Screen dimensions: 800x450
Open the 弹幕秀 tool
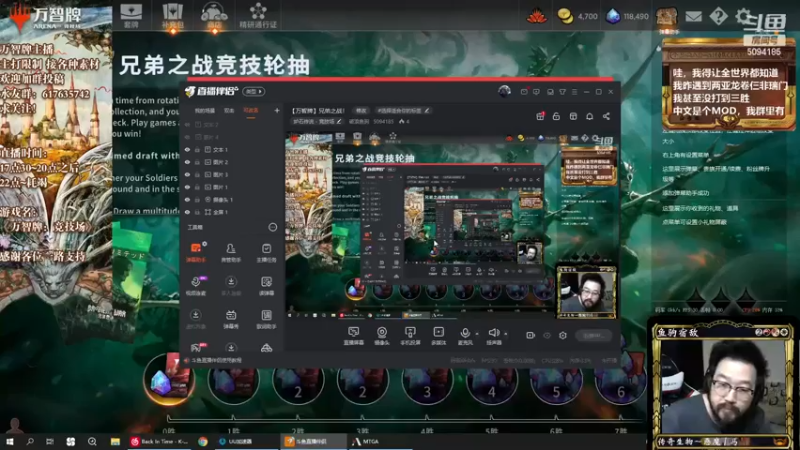tap(231, 319)
